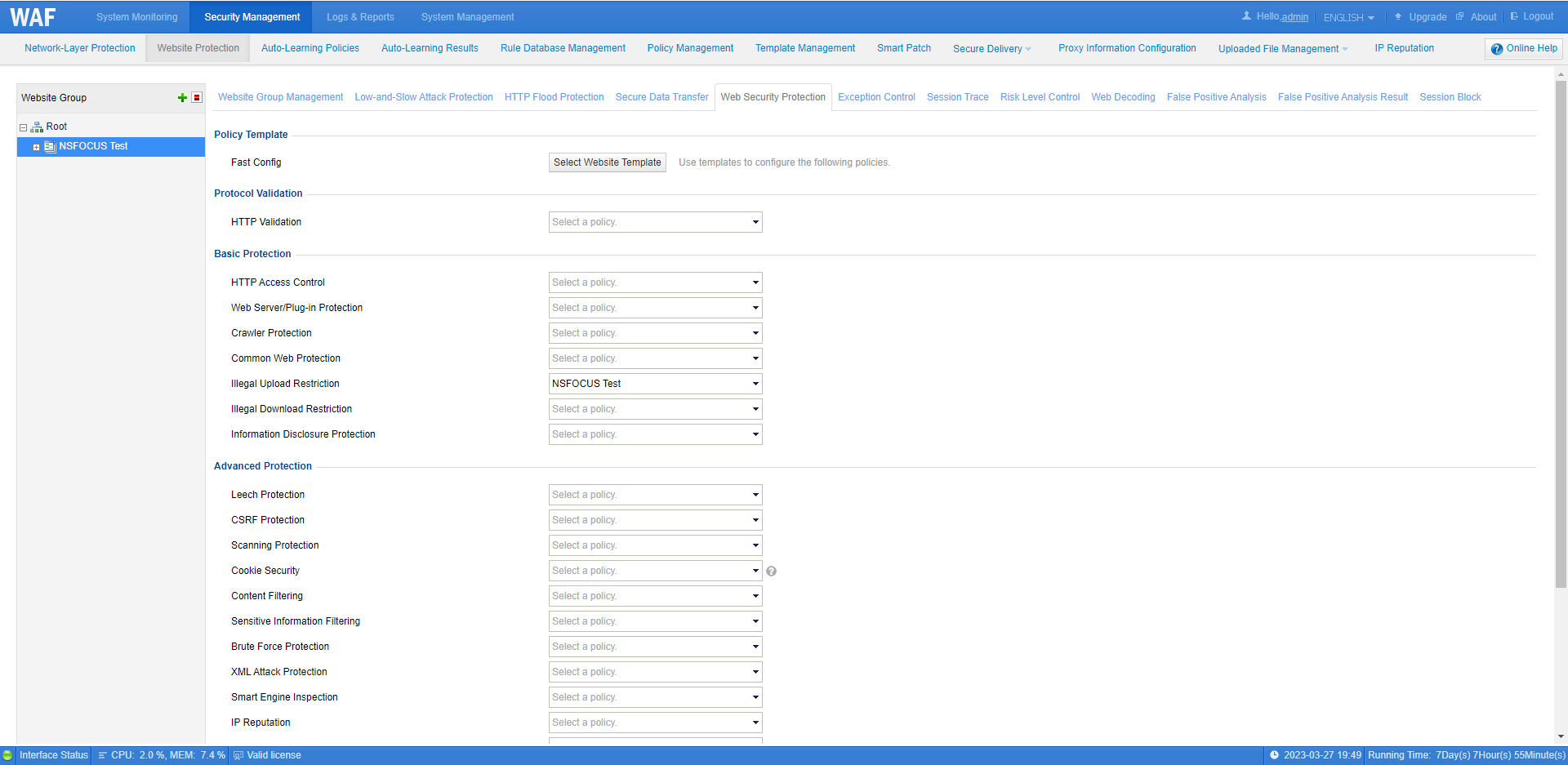Click the Select Website Template button
Screen dimensions: 1568x765
click(x=607, y=162)
